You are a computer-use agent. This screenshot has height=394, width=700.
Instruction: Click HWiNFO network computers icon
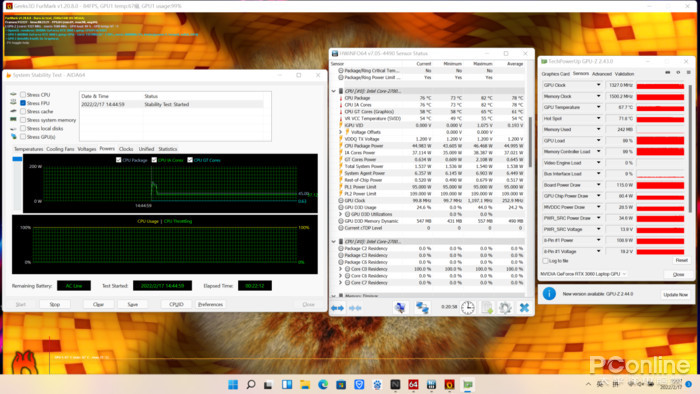tap(422, 307)
